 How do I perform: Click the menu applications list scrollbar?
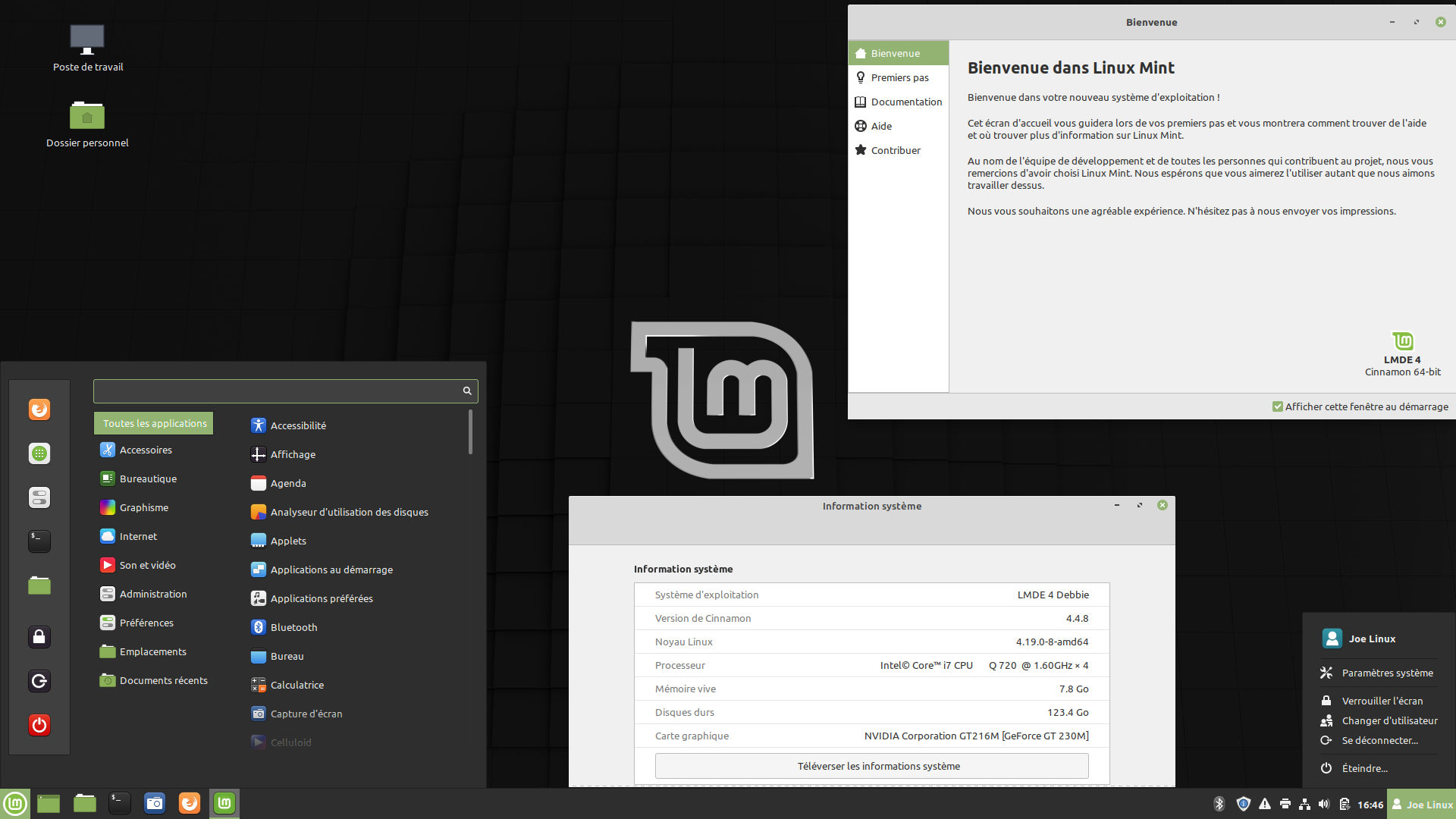470,431
